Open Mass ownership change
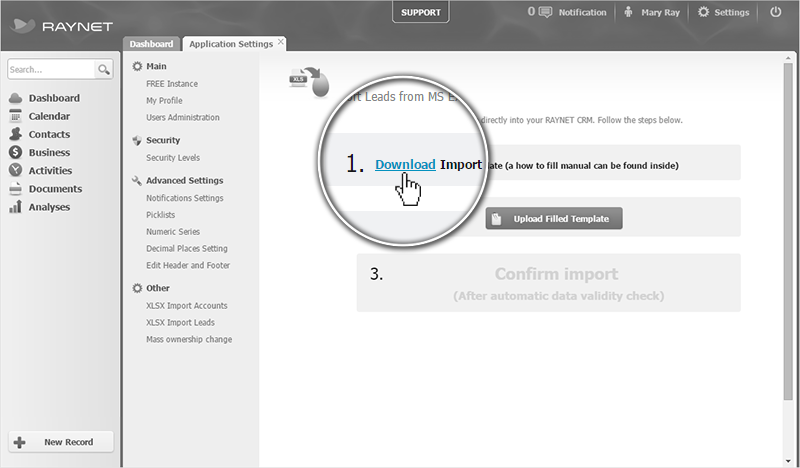This screenshot has height=468, width=800. click(189, 339)
